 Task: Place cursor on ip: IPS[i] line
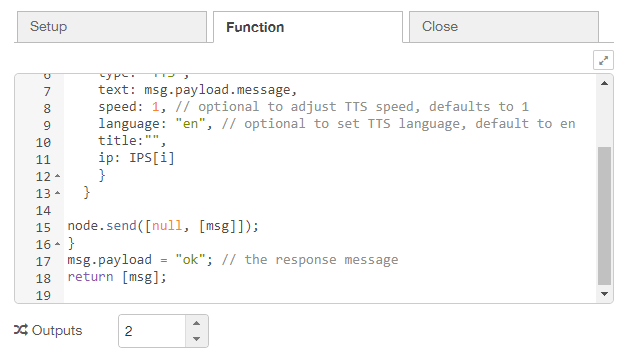pyautogui.click(x=137, y=158)
